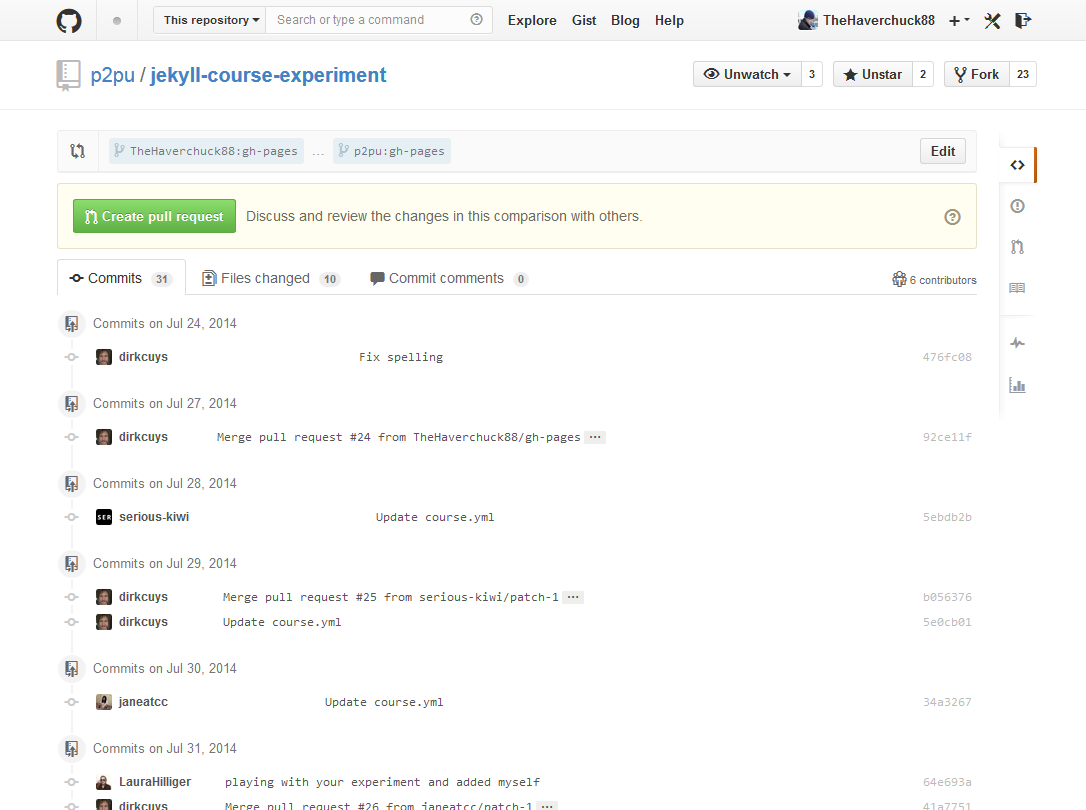Open the 6 contributors link
Screen dimensions: 1086x810
tap(935, 280)
